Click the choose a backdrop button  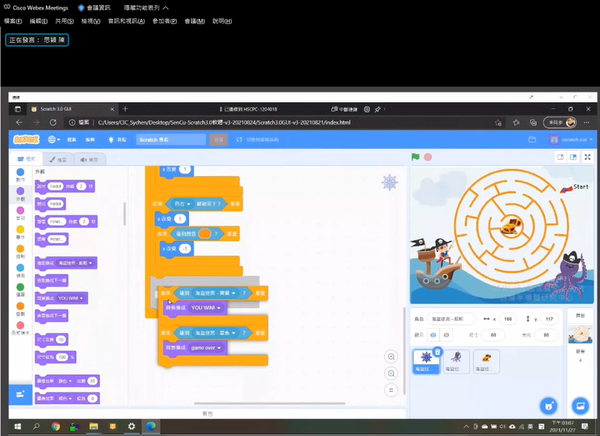pyautogui.click(x=580, y=406)
